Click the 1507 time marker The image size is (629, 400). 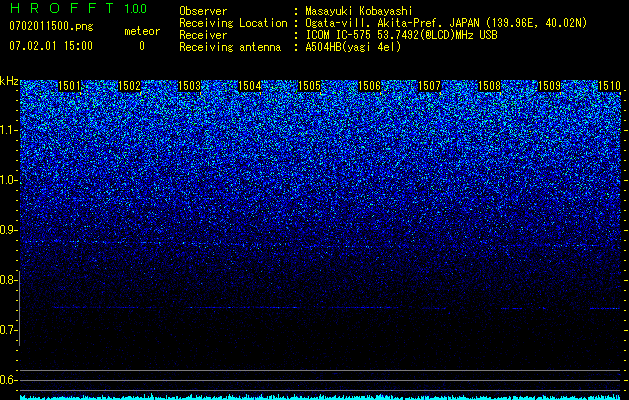429,86
